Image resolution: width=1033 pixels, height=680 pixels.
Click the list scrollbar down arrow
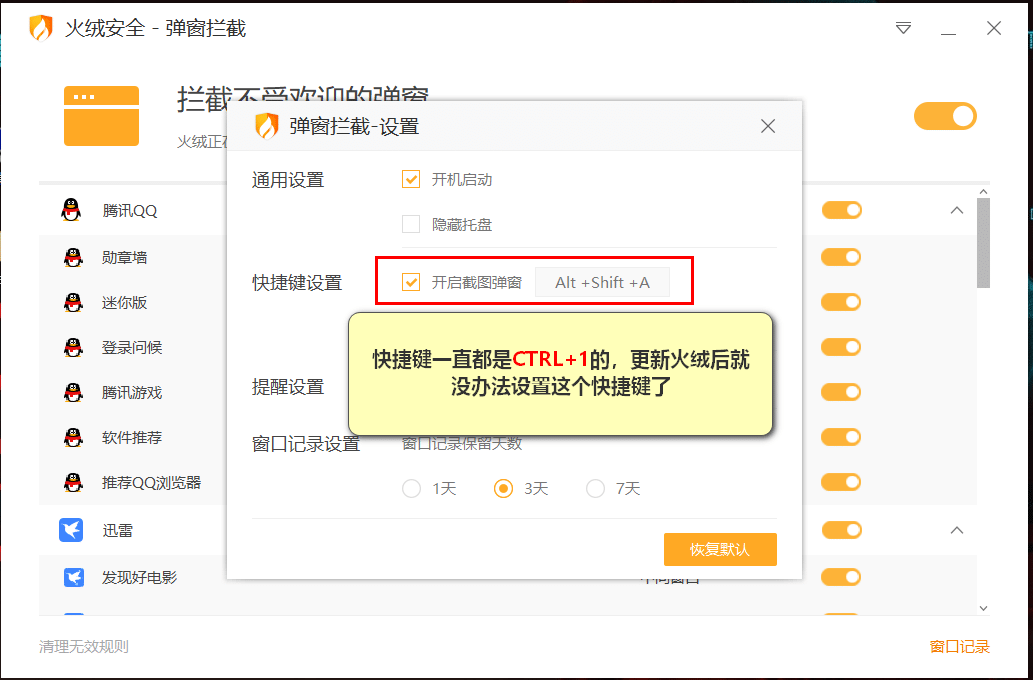click(984, 608)
